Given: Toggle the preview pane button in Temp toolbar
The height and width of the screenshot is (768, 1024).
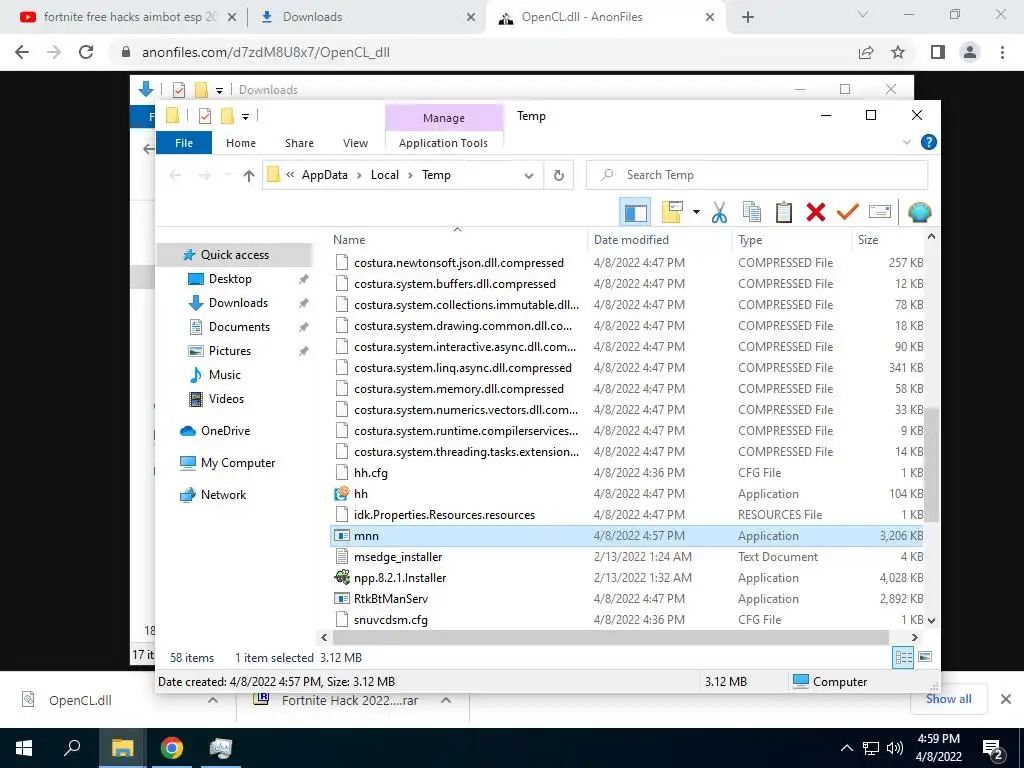Looking at the screenshot, I should [x=635, y=212].
